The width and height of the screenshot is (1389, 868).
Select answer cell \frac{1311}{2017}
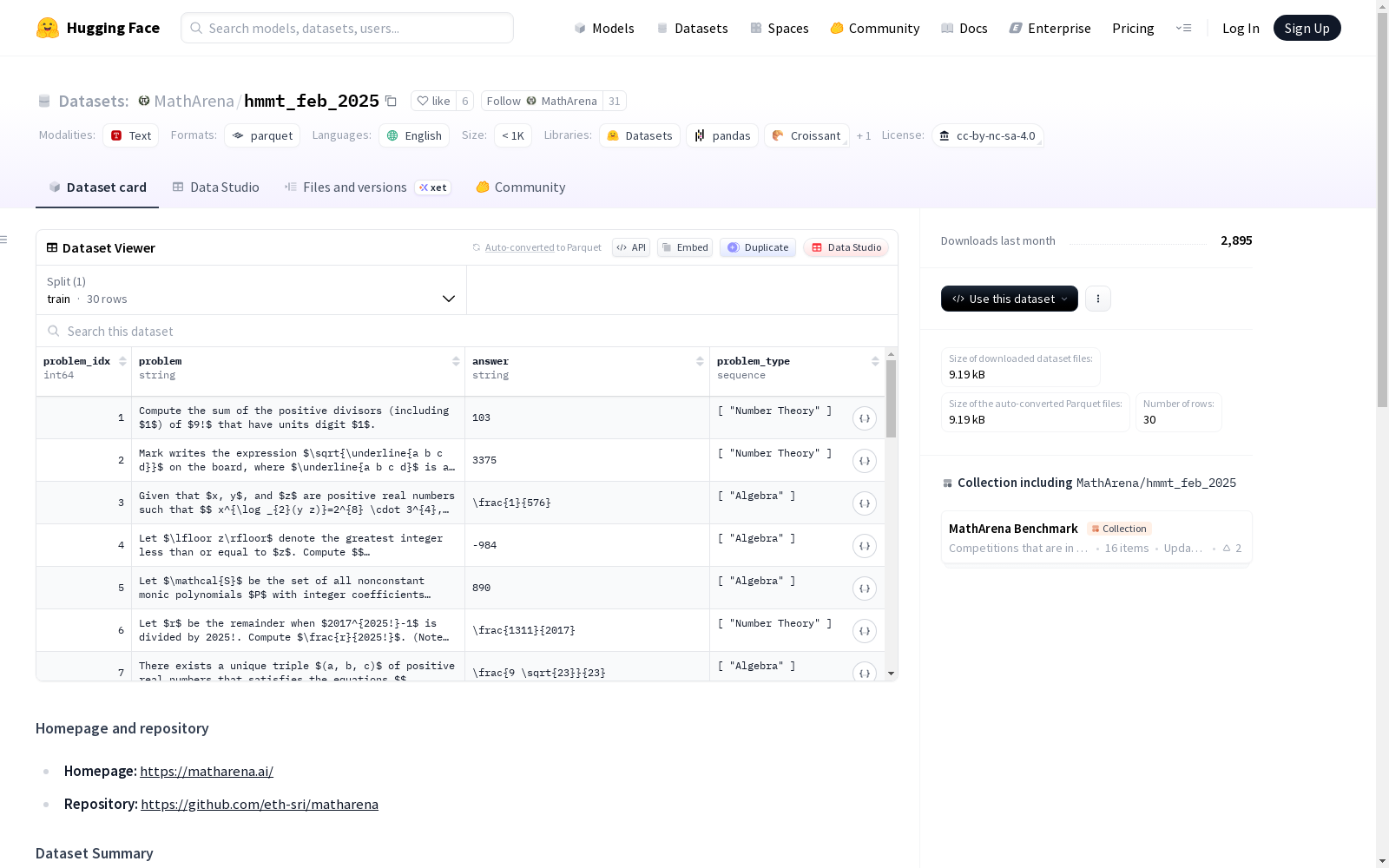coord(587,630)
